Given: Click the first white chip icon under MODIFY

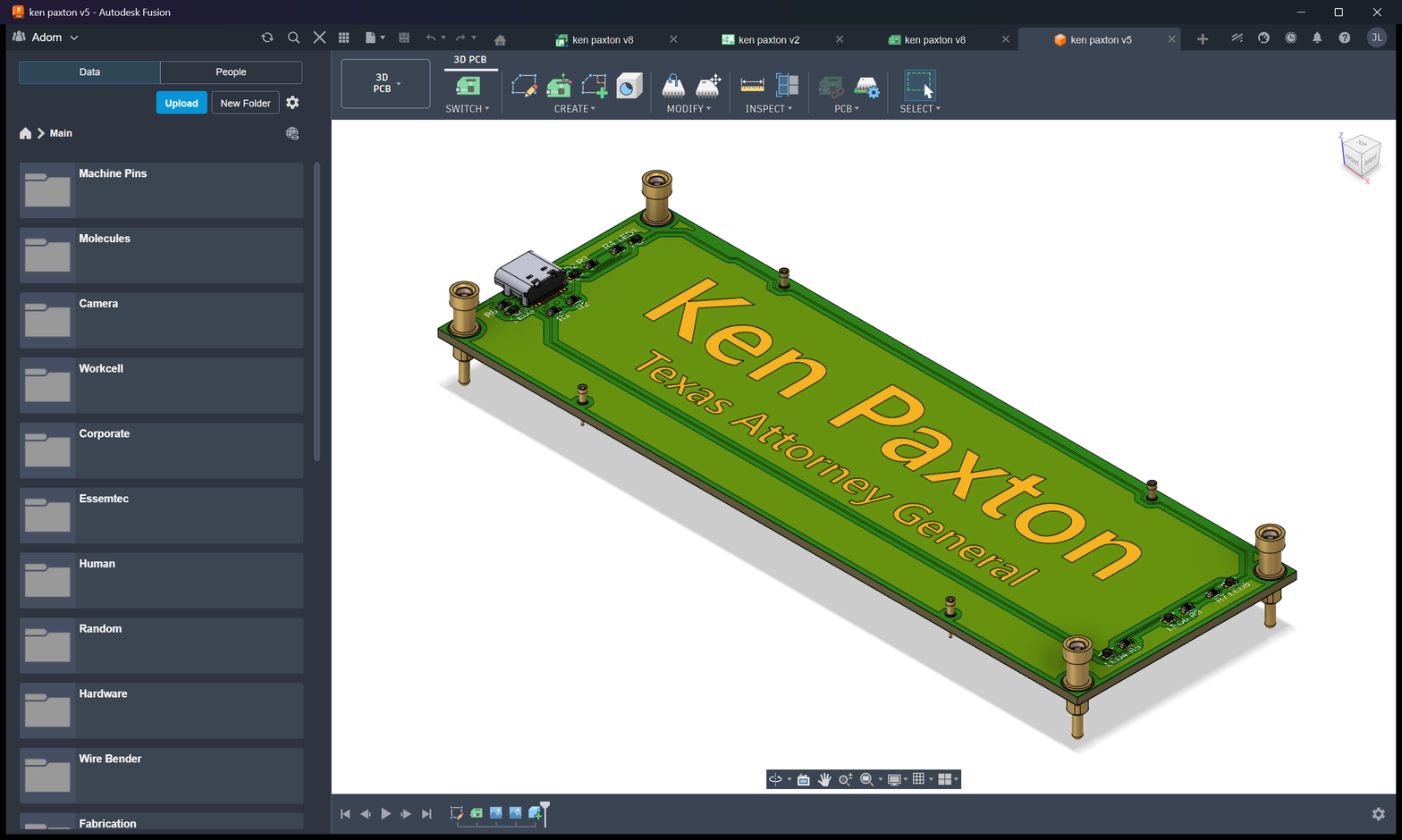Looking at the screenshot, I should [x=673, y=86].
